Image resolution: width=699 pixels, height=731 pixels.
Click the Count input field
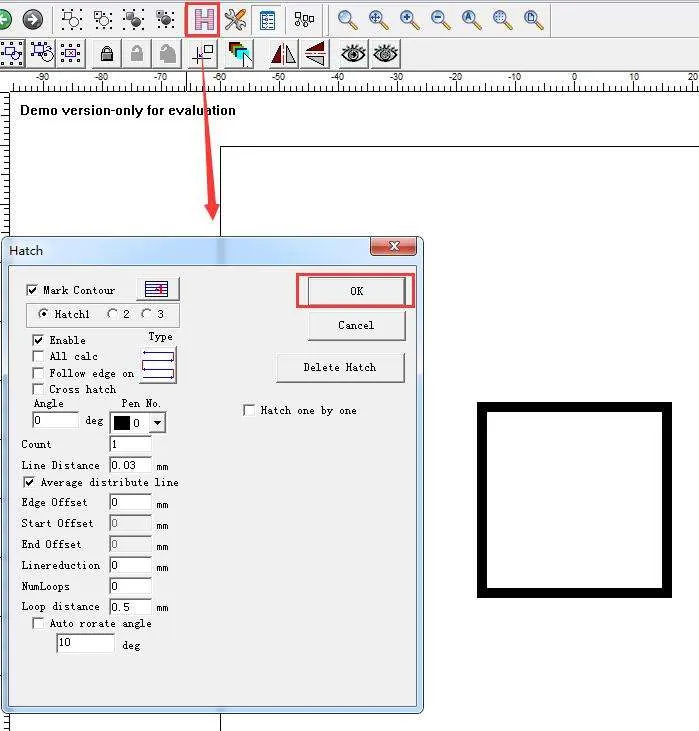click(131, 444)
